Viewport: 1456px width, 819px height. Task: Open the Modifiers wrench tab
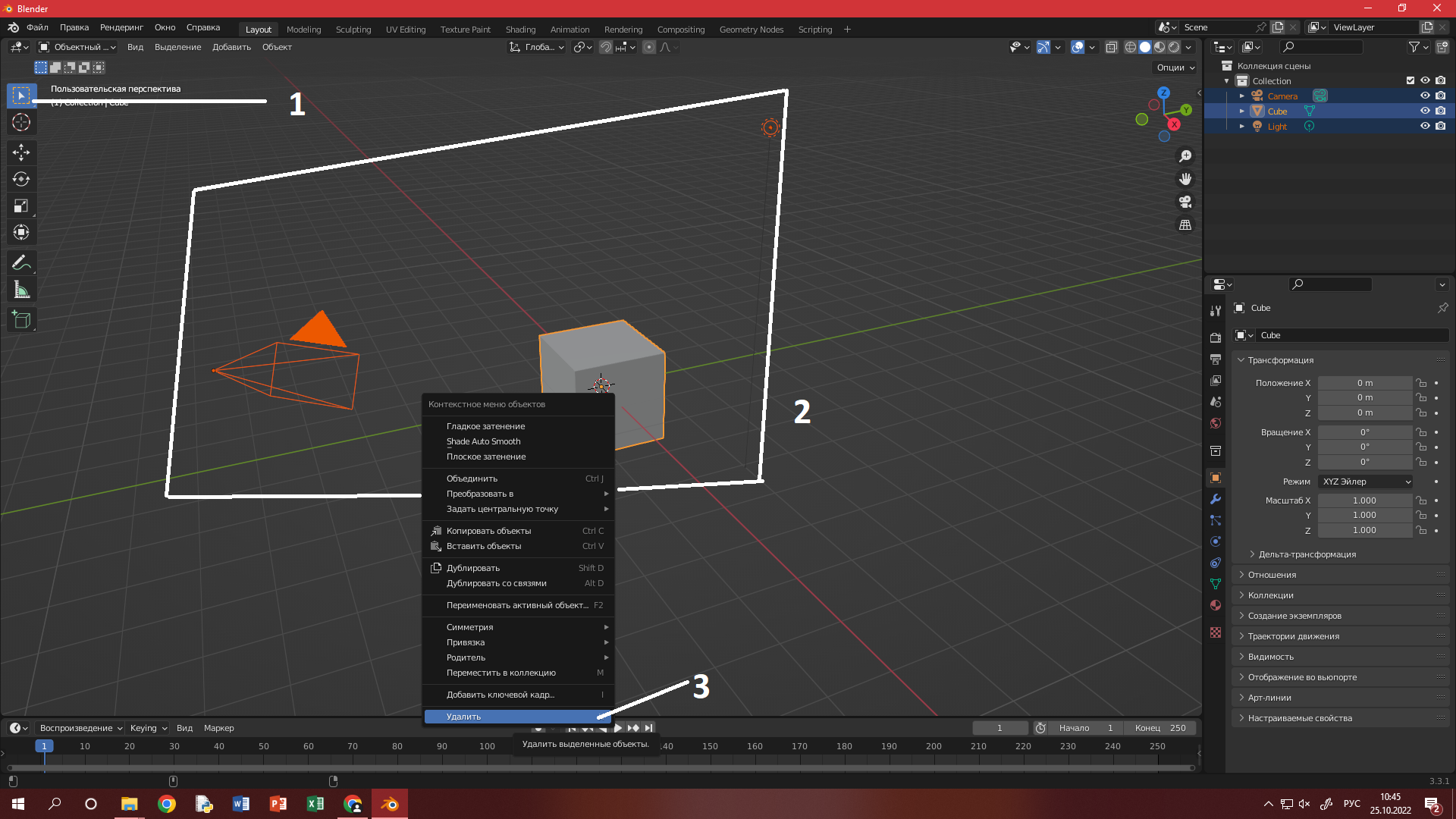pyautogui.click(x=1216, y=499)
